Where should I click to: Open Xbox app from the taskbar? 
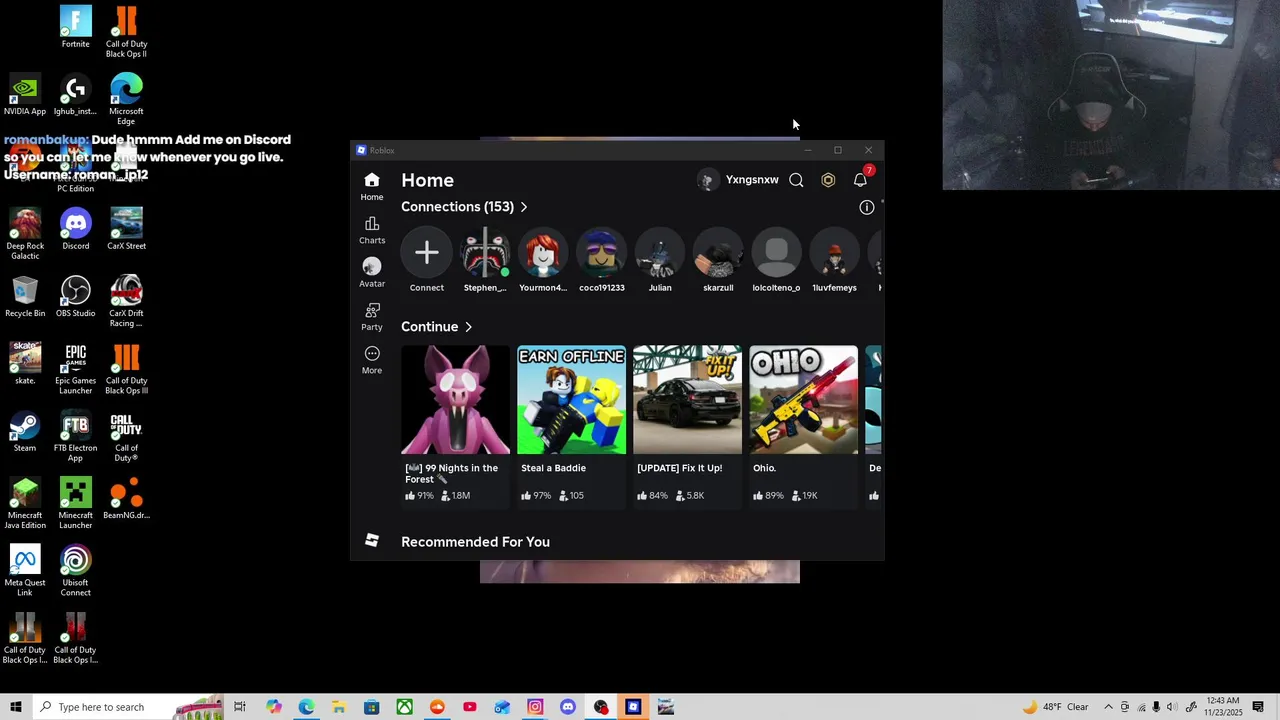click(404, 707)
